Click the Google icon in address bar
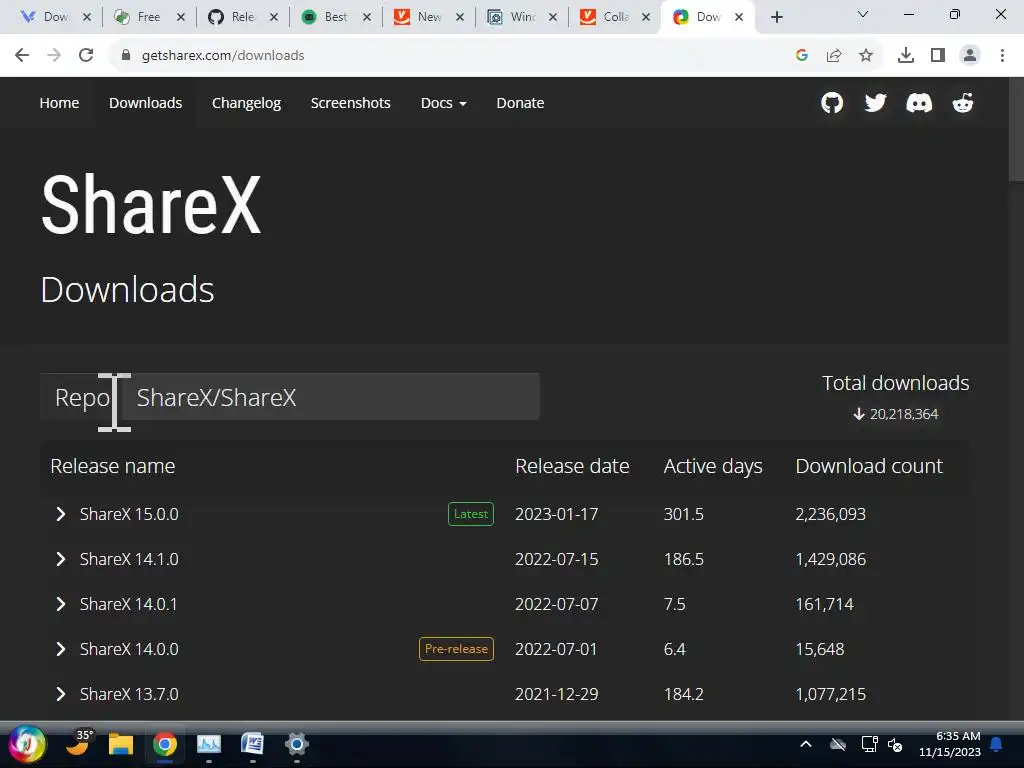Viewport: 1024px width, 768px height. [x=802, y=55]
